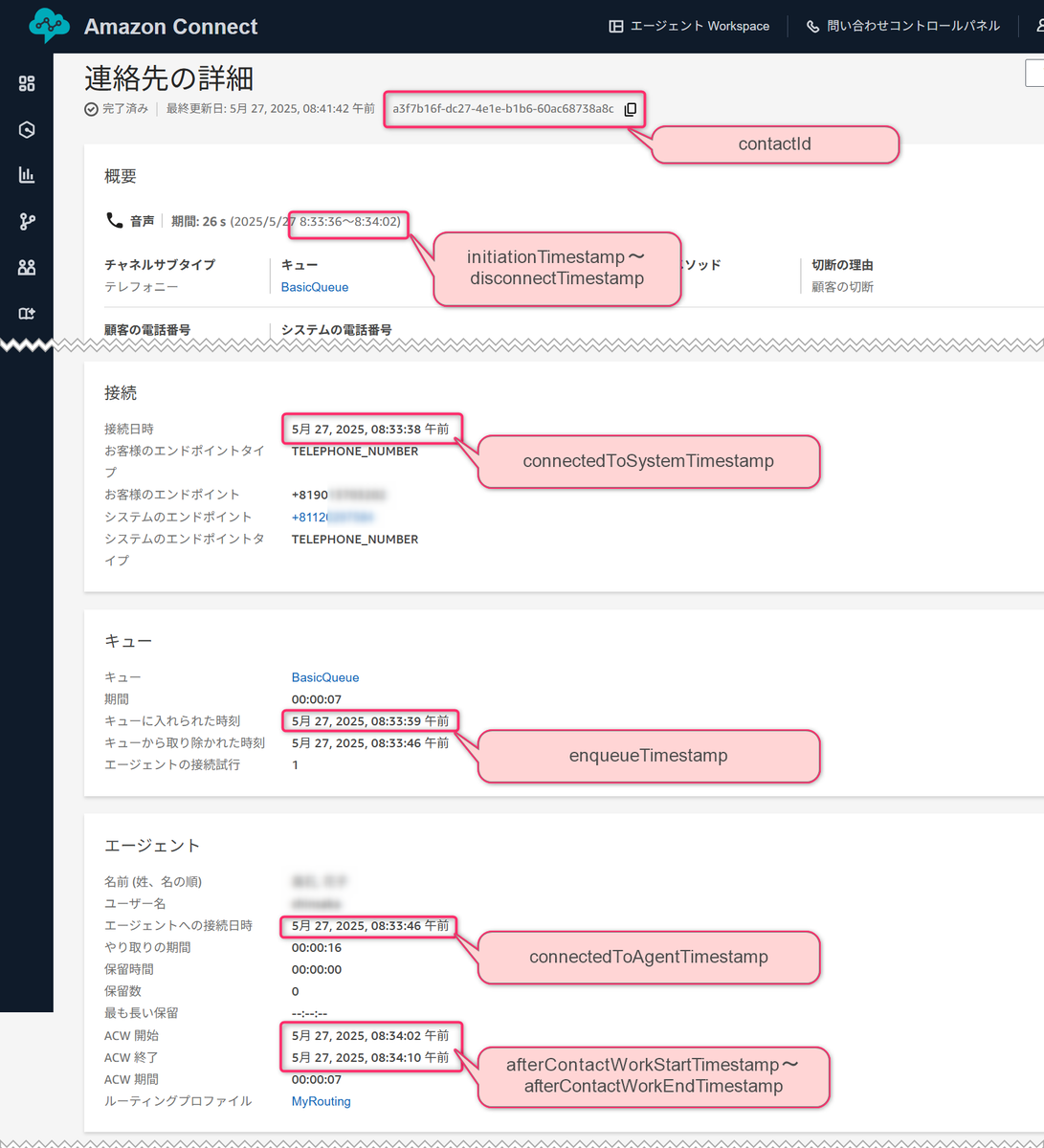Click the 接続日時 value 08:33:38

point(370,430)
